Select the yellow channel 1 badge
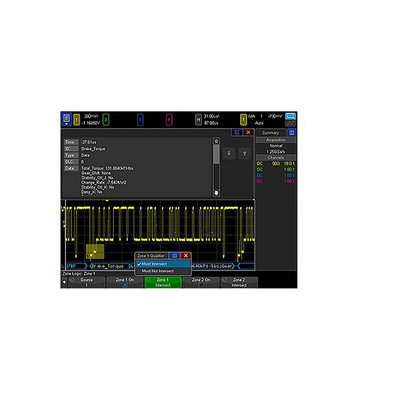Image resolution: width=400 pixels, height=400 pixels. [x=77, y=119]
